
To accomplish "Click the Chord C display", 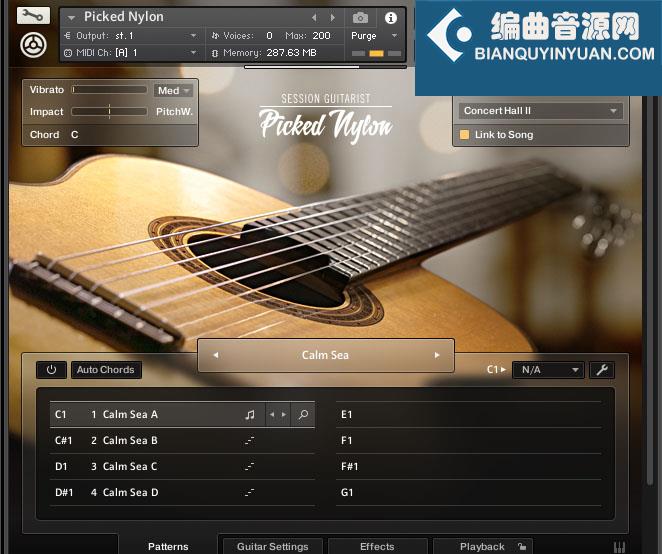I will click(x=110, y=135).
